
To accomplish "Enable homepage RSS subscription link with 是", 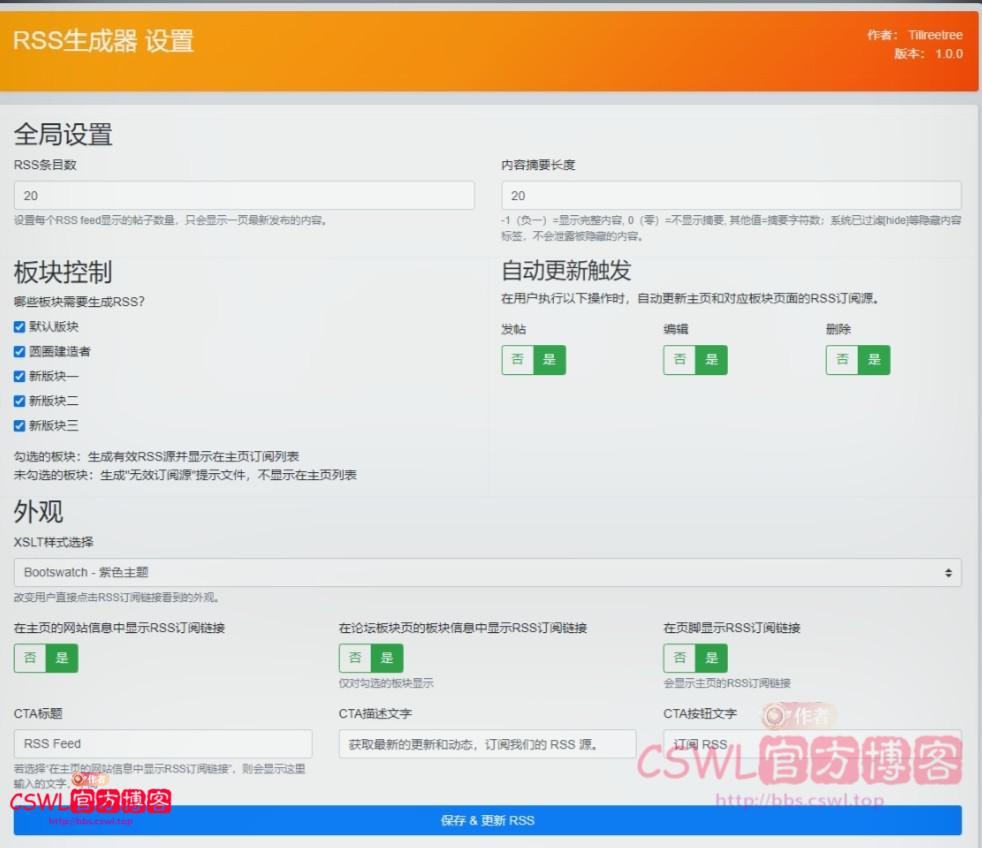I will 60,658.
